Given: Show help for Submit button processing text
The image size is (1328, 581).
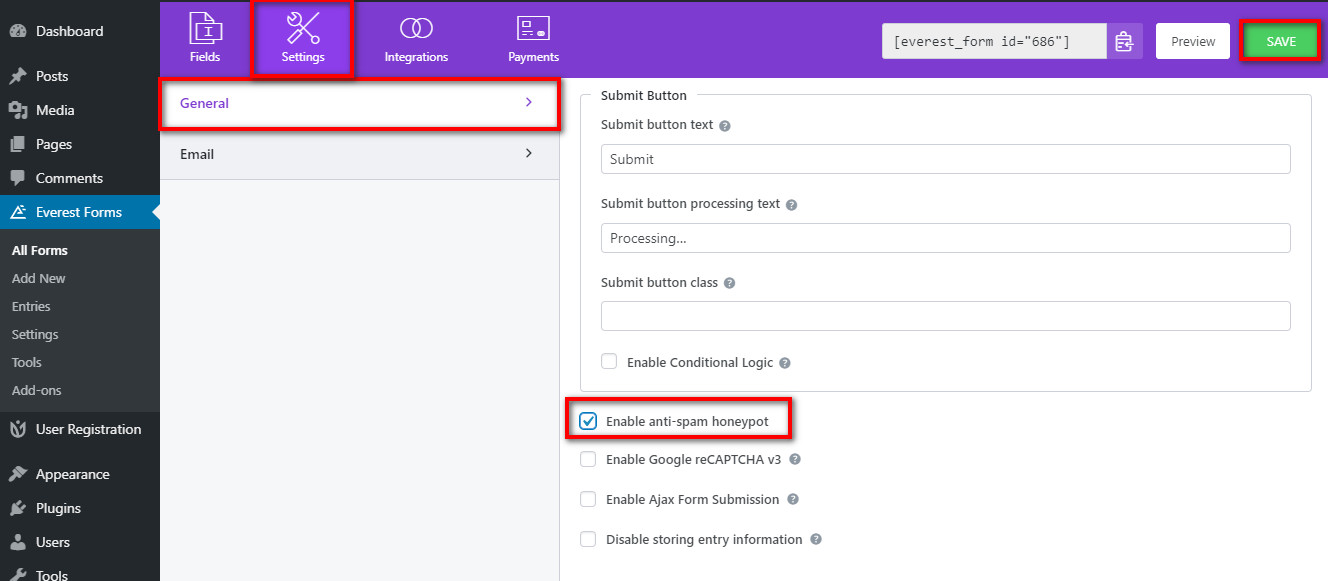Looking at the screenshot, I should tap(791, 205).
